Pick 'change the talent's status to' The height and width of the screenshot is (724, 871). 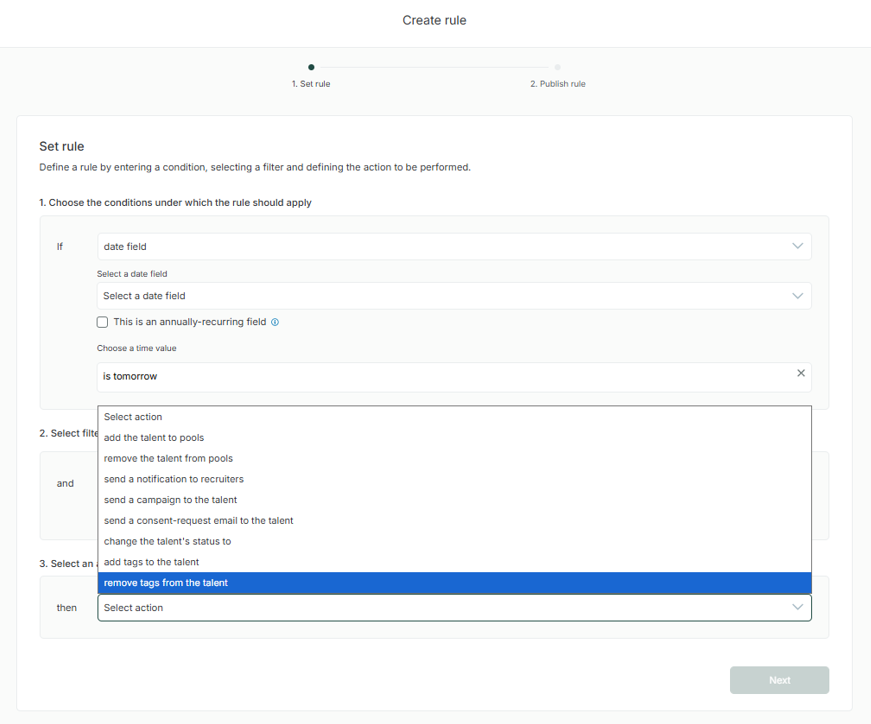pyautogui.click(x=167, y=541)
